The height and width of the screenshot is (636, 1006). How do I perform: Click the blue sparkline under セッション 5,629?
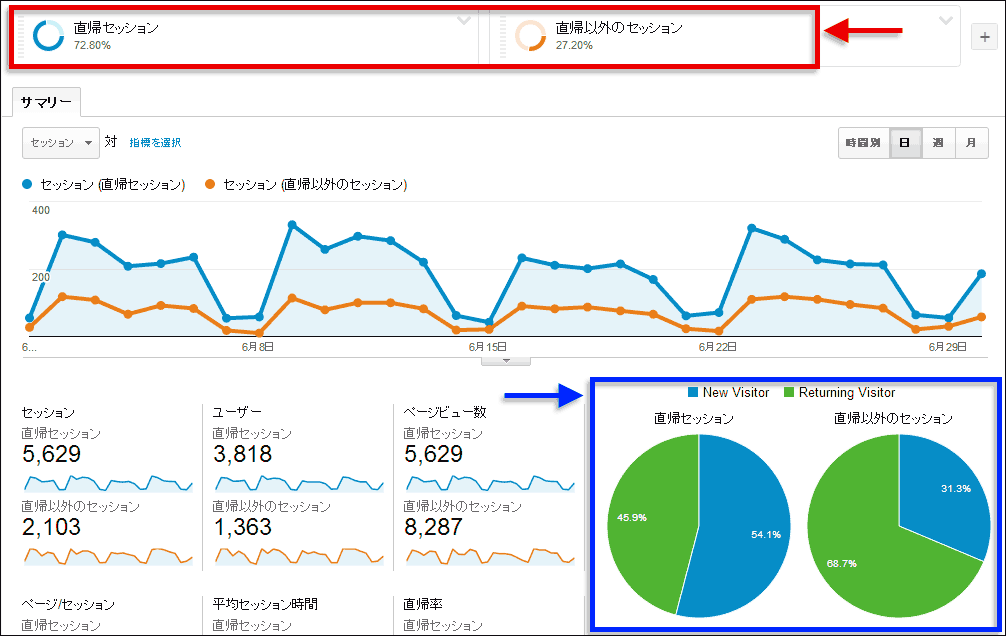pos(108,482)
